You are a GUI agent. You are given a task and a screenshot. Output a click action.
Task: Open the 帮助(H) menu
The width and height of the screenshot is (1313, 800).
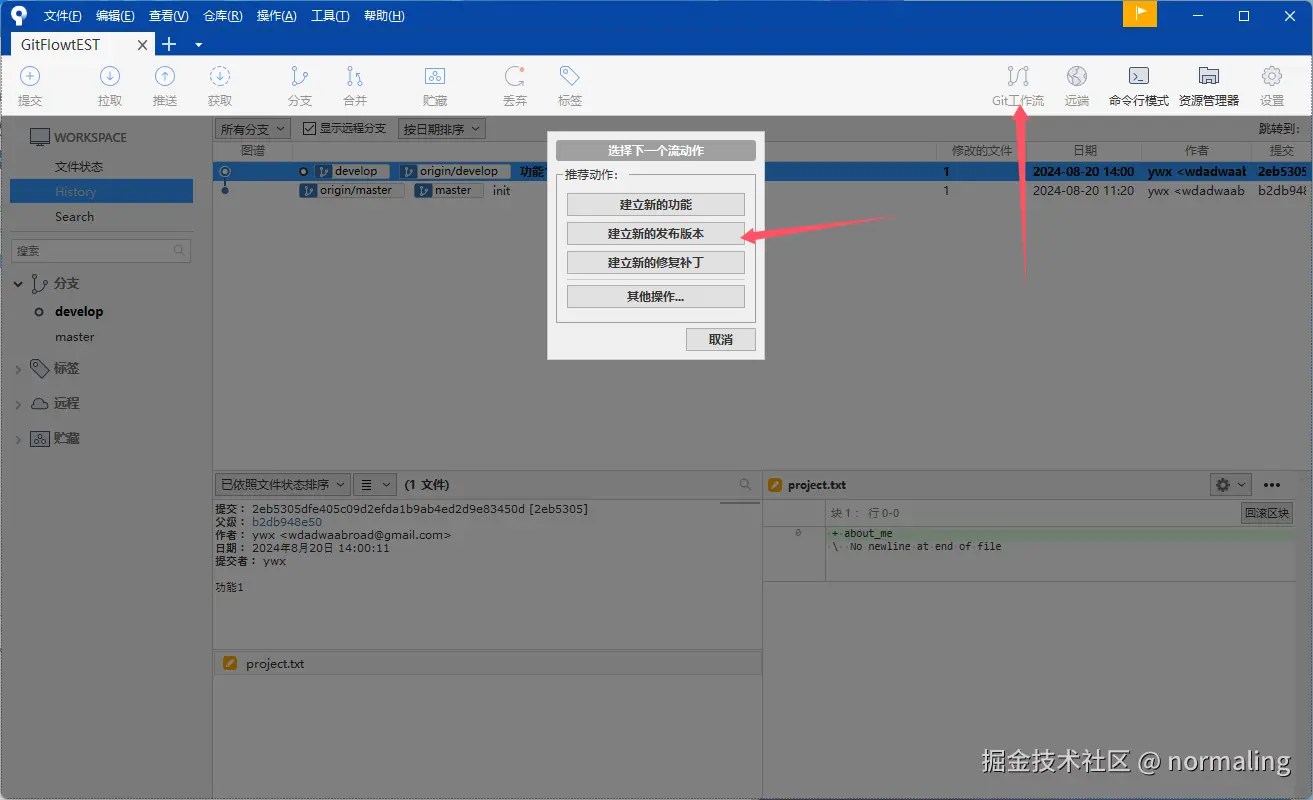click(x=384, y=16)
